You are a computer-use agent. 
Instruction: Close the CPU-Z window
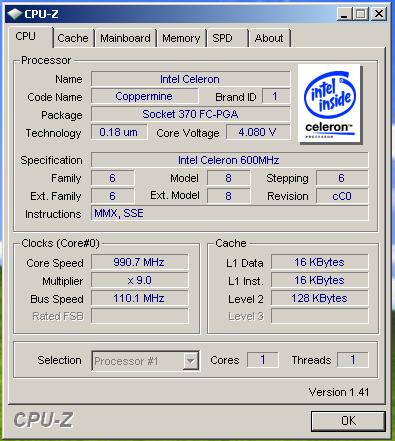379,14
